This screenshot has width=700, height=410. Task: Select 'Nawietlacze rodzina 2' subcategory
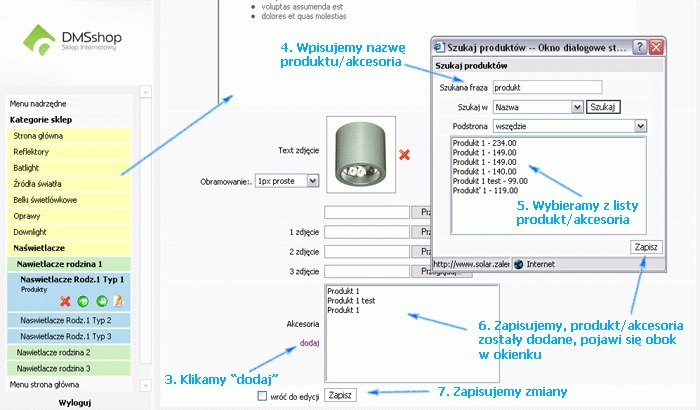click(69, 352)
